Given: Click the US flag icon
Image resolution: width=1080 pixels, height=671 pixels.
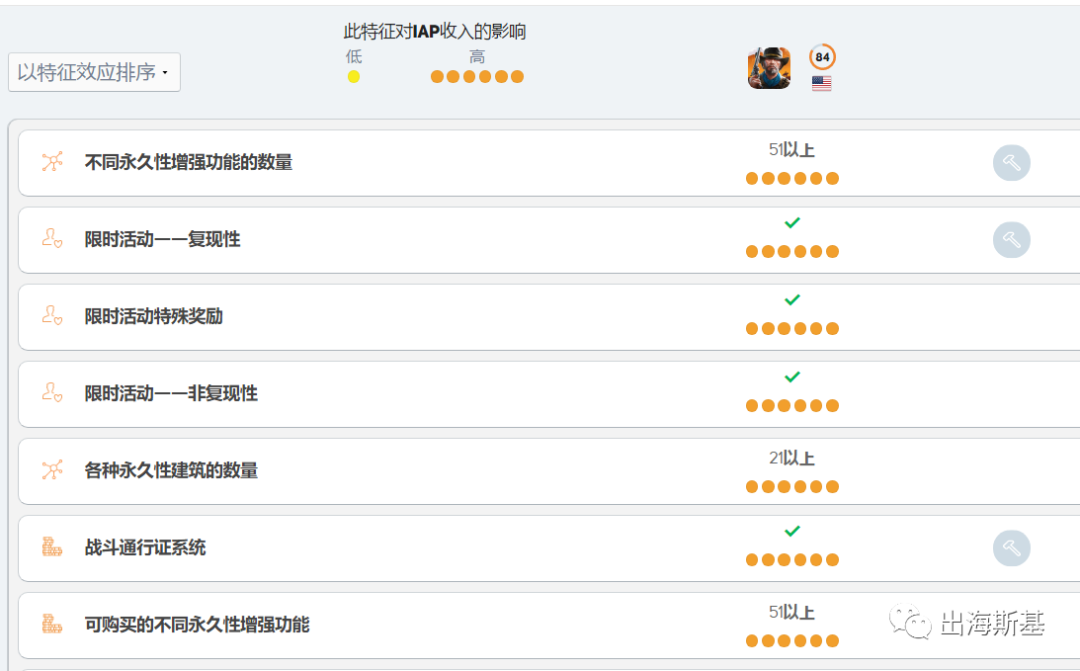Looking at the screenshot, I should (822, 84).
